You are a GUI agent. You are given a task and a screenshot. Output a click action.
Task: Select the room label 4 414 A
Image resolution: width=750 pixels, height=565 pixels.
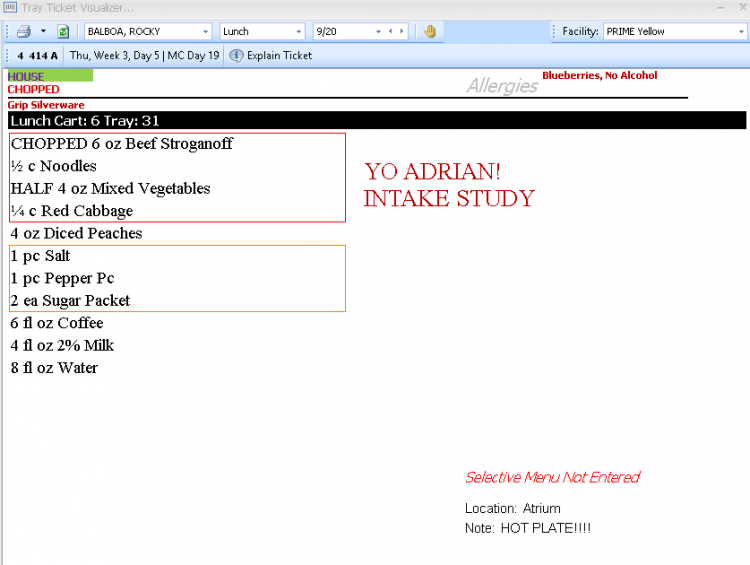pyautogui.click(x=37, y=56)
